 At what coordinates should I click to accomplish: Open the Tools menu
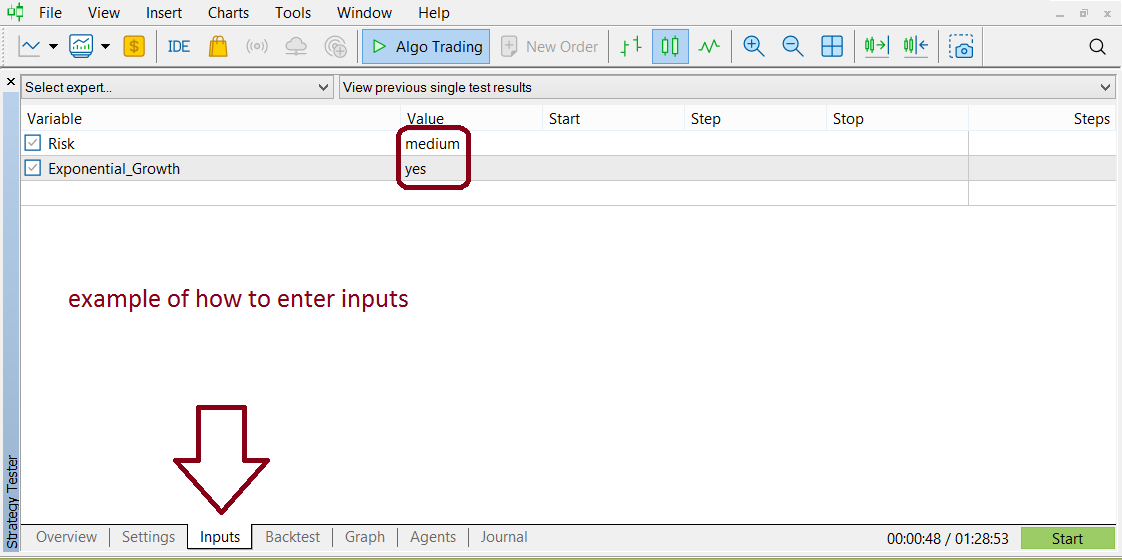pyautogui.click(x=293, y=13)
